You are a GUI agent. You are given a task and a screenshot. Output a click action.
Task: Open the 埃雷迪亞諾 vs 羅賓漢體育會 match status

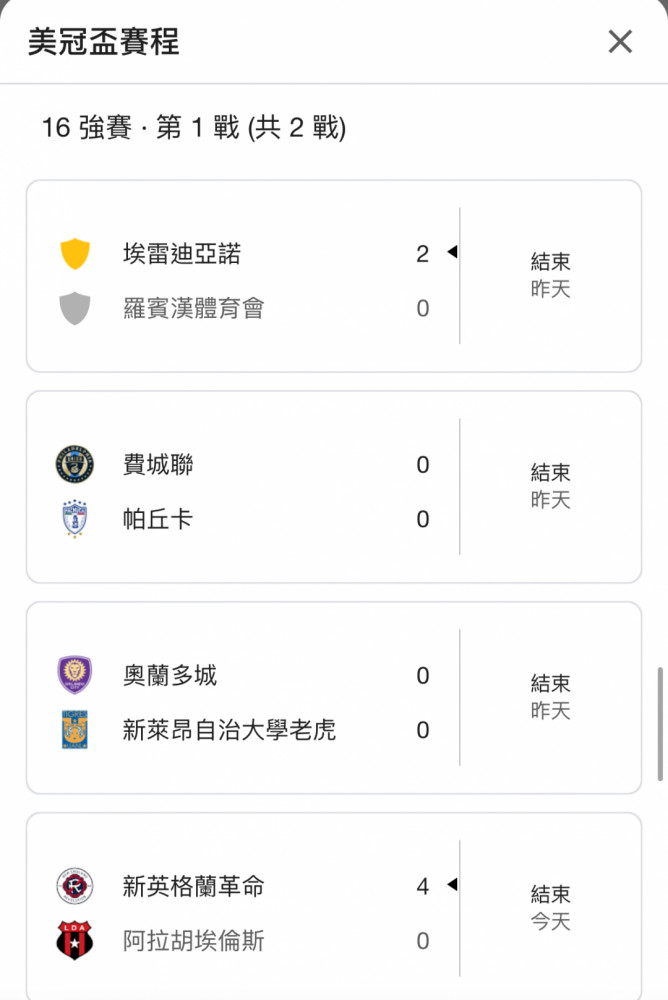coord(550,275)
